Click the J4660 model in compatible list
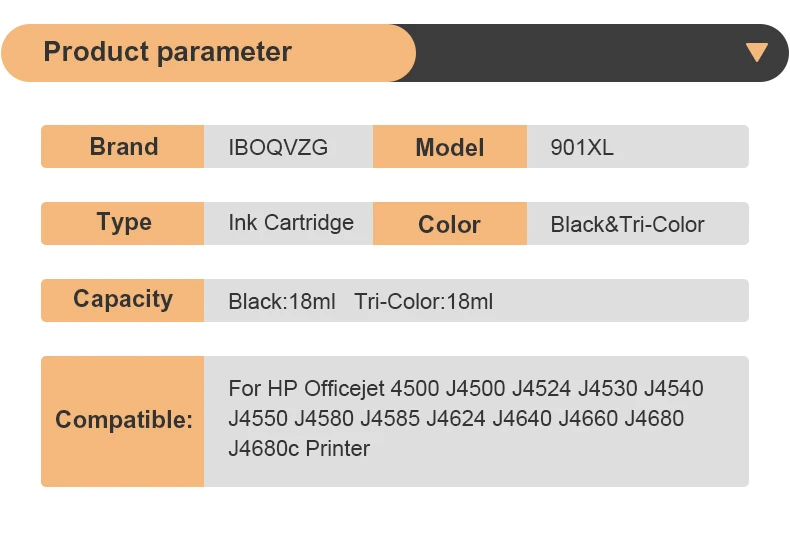790x551 pixels. pos(588,418)
